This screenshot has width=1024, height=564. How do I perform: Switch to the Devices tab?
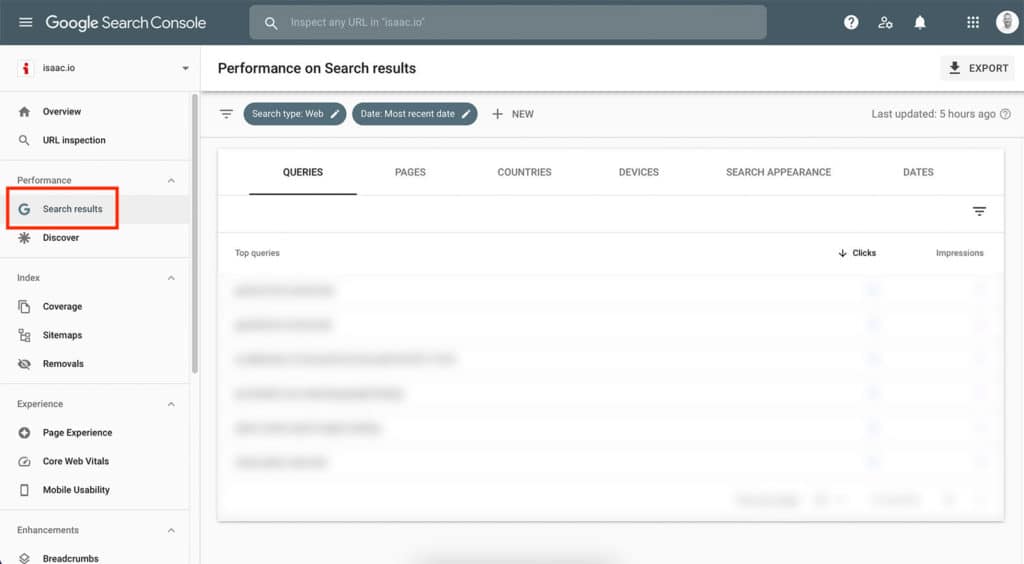639,172
